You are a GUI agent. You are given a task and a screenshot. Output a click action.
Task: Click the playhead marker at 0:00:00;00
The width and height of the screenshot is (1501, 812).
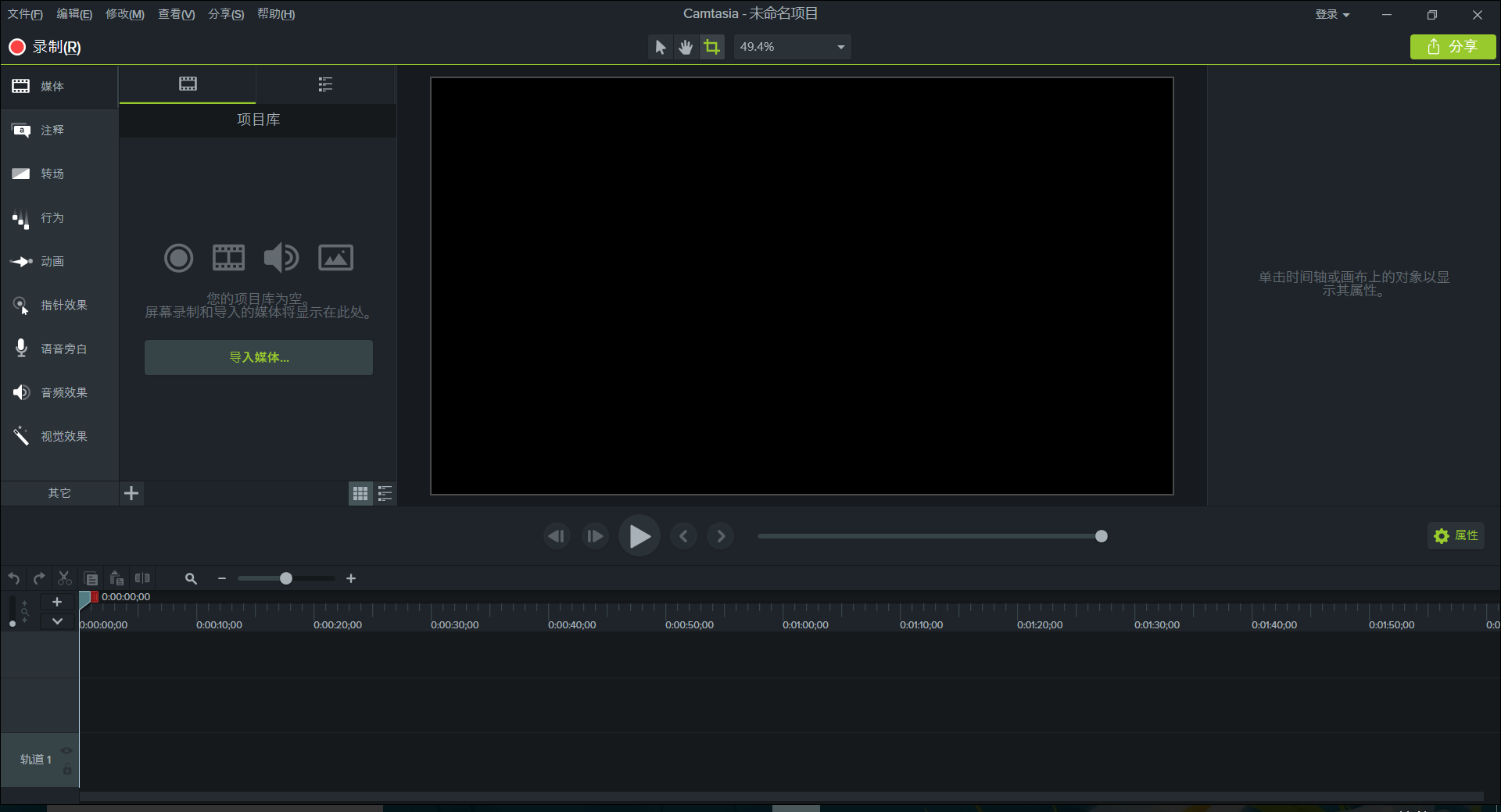86,599
